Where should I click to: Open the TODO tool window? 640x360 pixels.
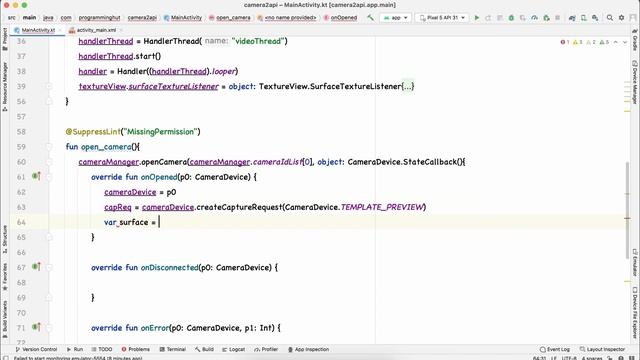coord(102,349)
